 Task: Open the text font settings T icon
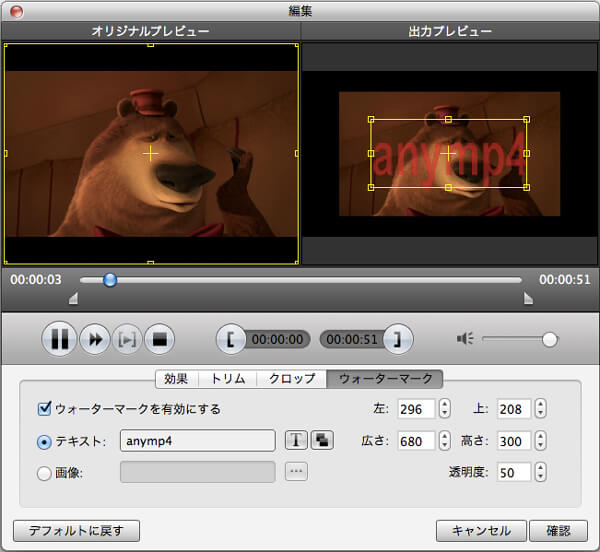(x=296, y=440)
